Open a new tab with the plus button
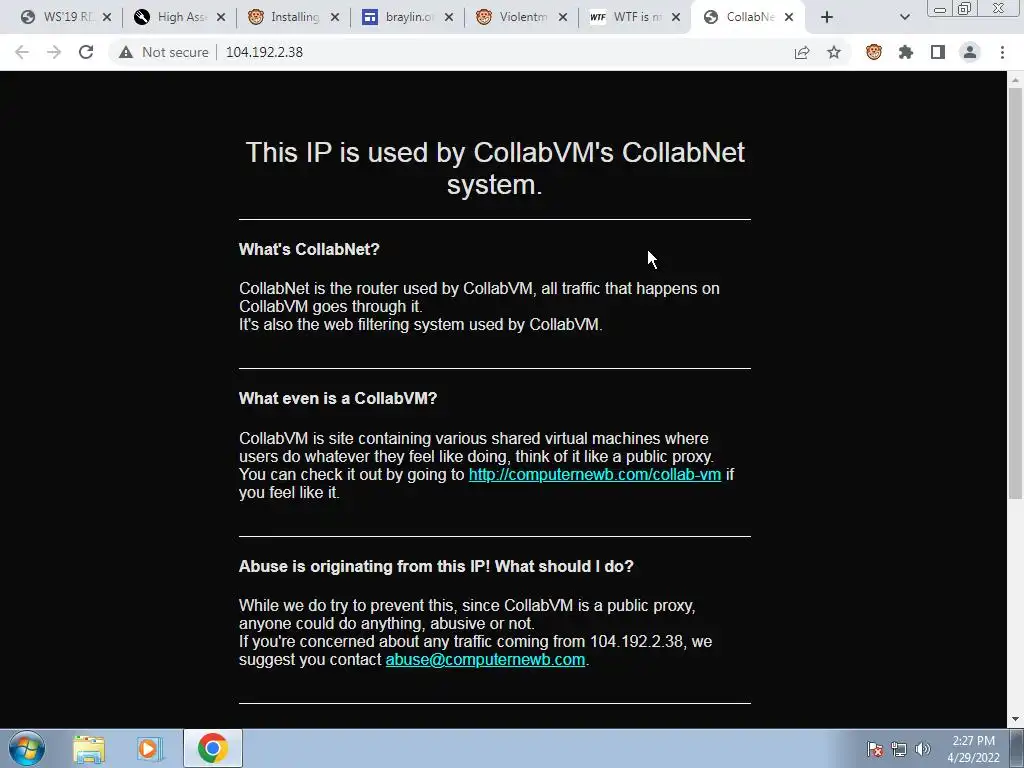 [827, 17]
